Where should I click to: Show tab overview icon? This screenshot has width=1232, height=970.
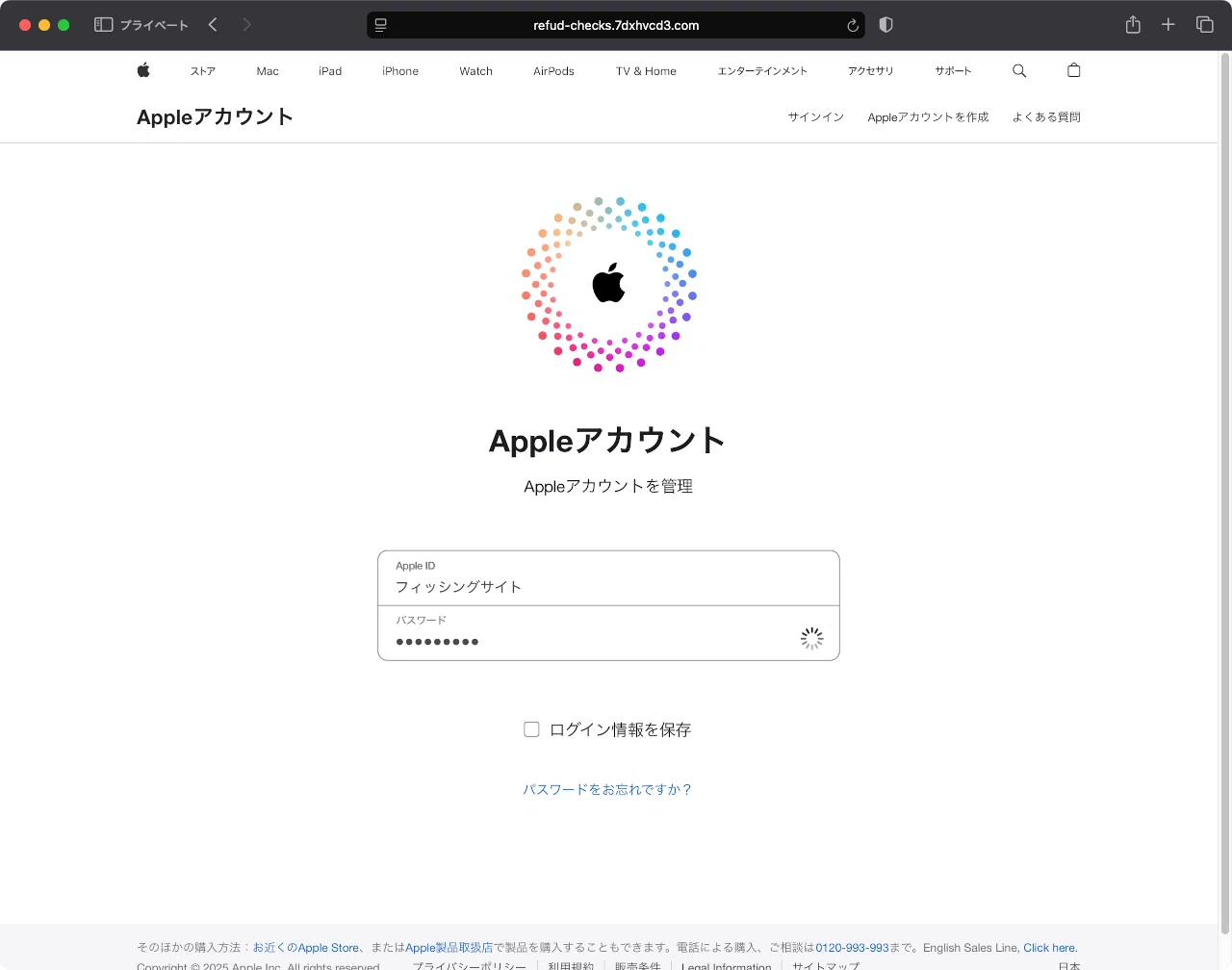[x=1204, y=25]
